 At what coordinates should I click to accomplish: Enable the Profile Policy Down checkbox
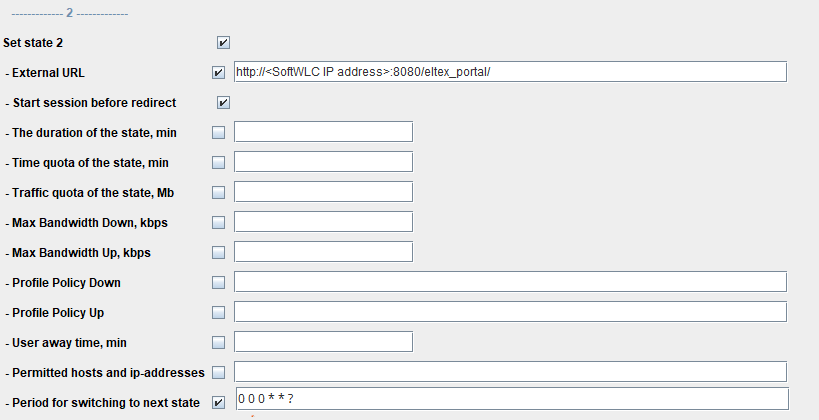[219, 283]
